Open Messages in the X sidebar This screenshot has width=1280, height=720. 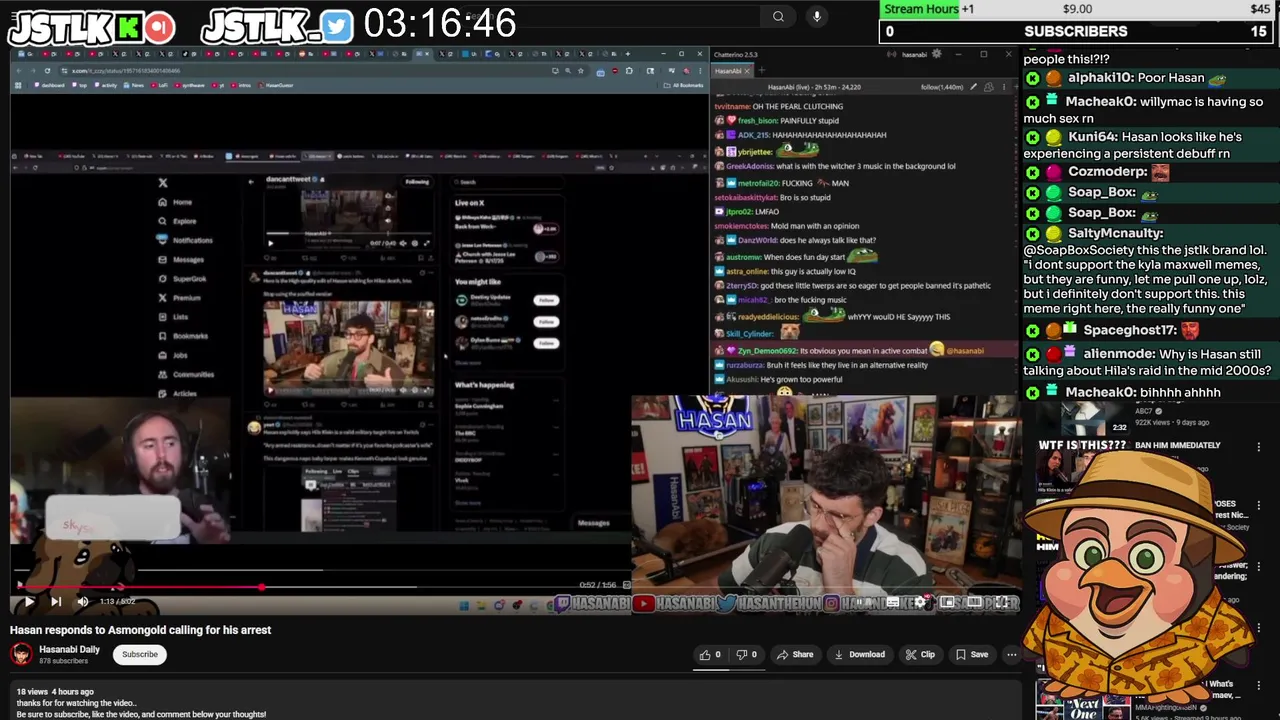tap(180, 260)
